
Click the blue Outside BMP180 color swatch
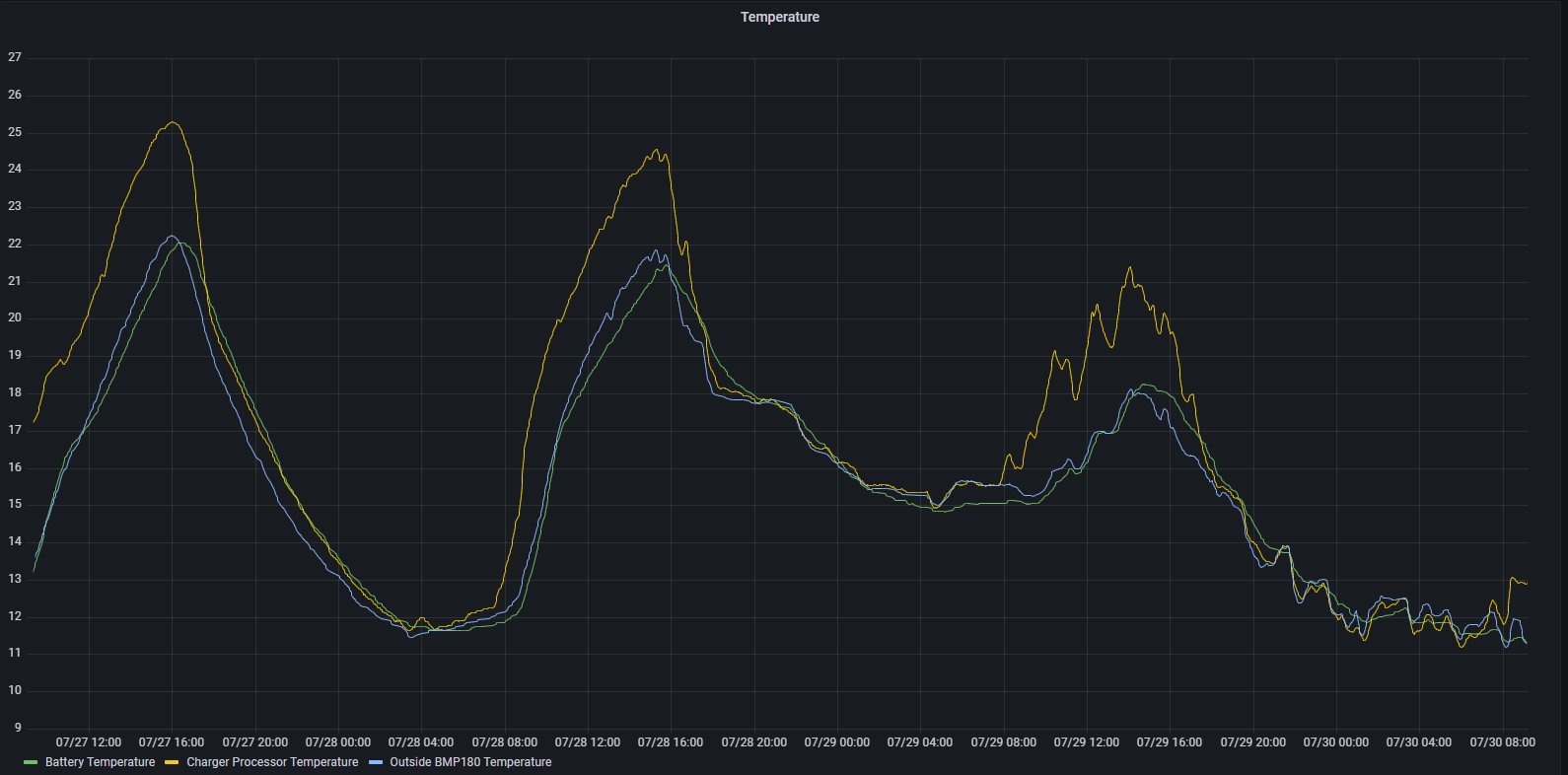pos(375,762)
